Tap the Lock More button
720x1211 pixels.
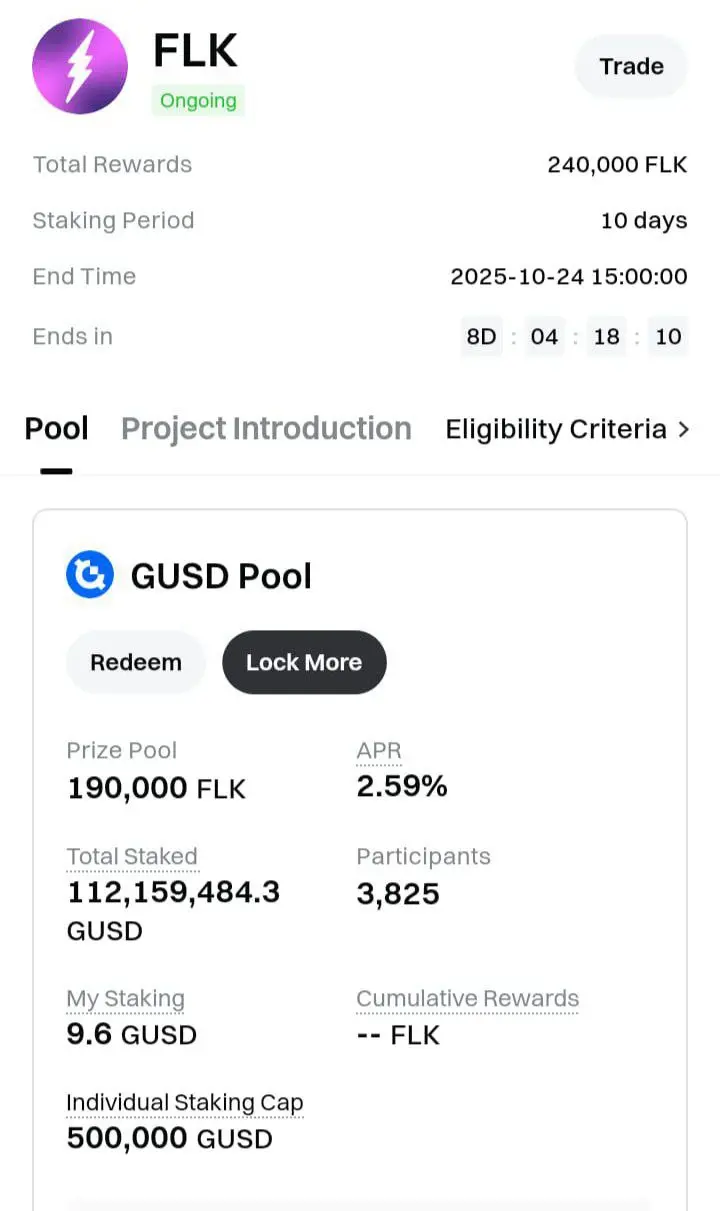tap(304, 662)
